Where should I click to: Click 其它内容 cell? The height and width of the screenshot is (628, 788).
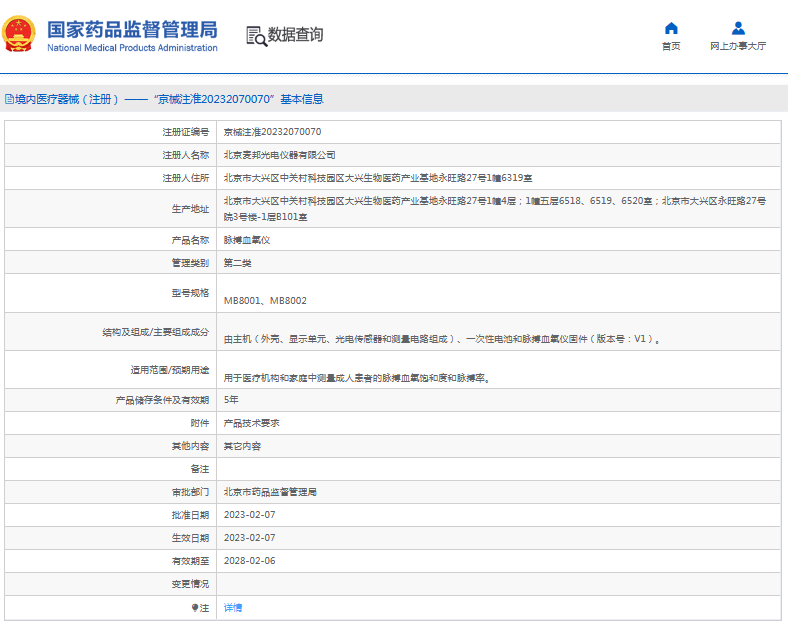242,446
